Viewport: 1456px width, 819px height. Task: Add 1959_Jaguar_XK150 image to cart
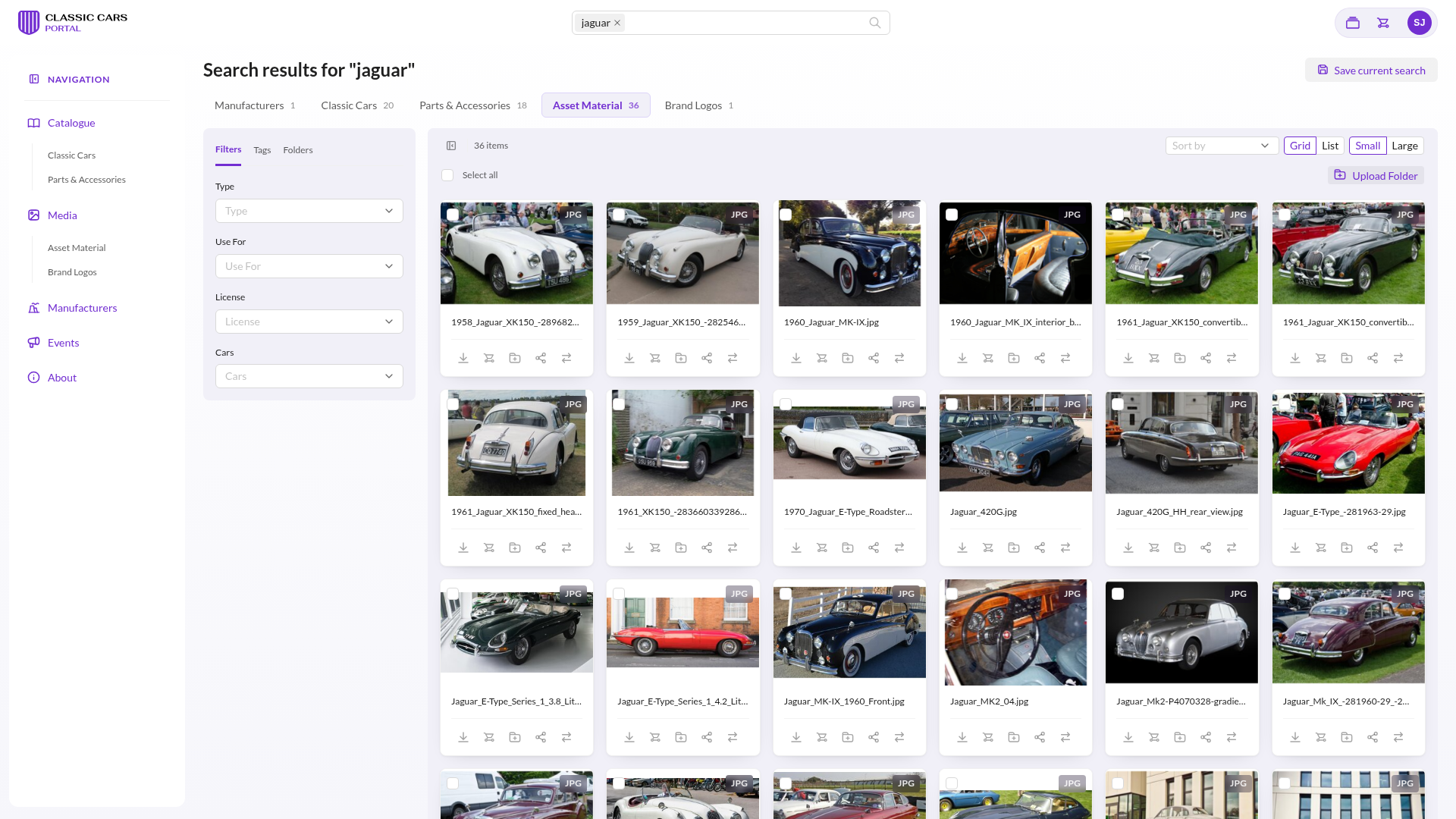coord(655,358)
